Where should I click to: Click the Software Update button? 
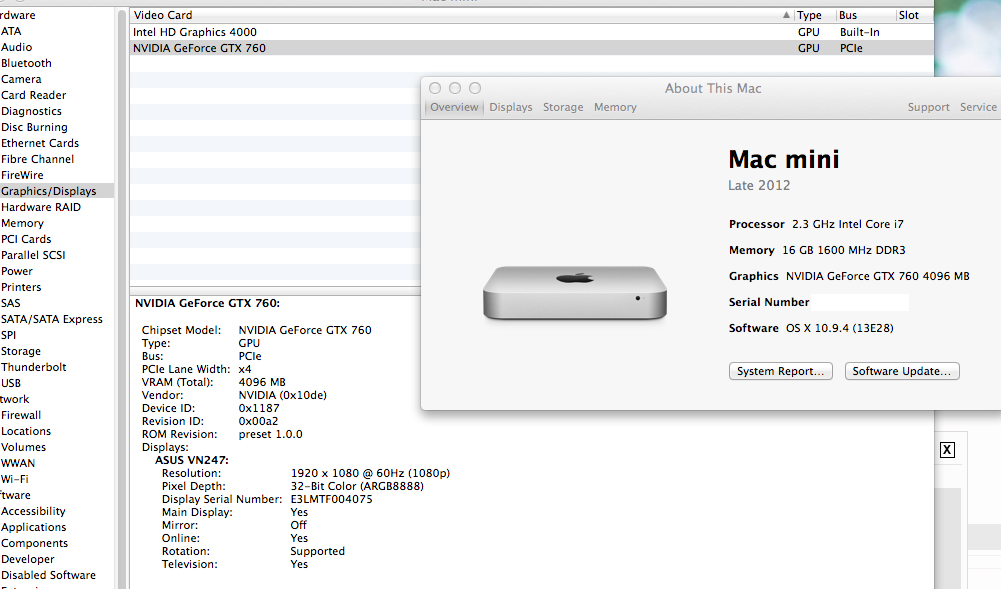902,371
